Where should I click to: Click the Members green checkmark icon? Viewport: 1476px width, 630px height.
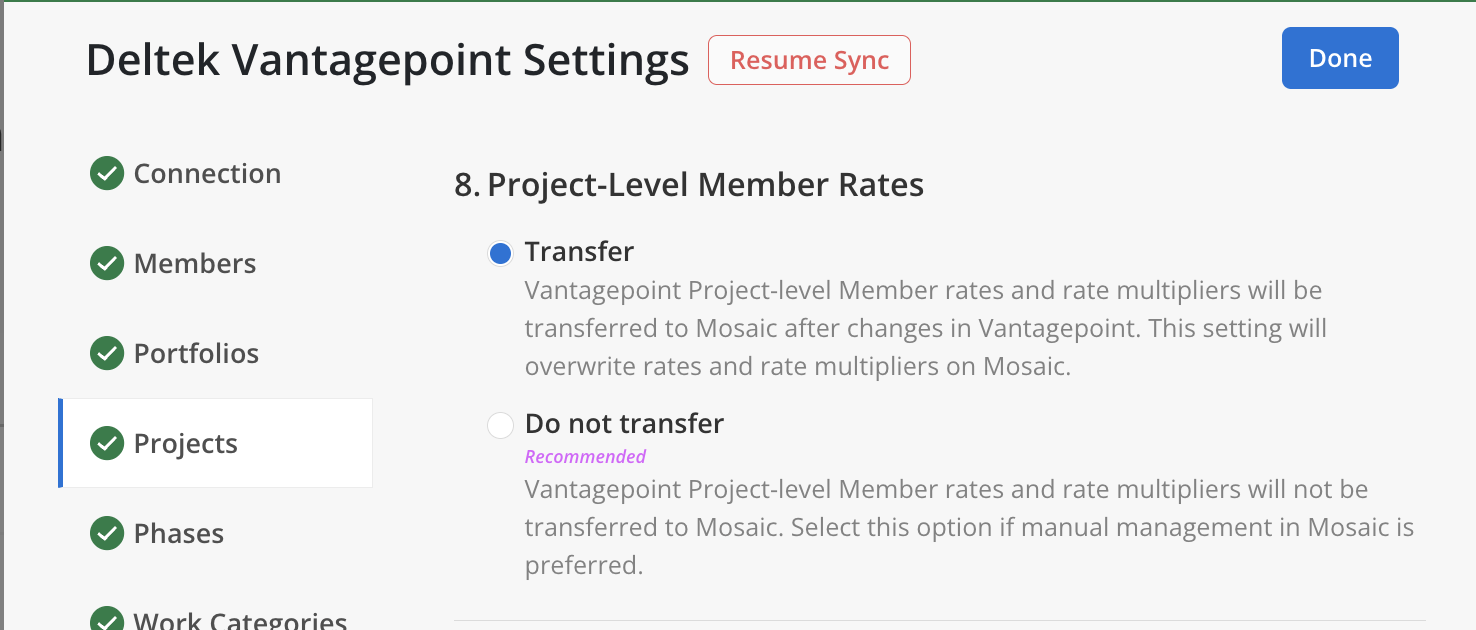(107, 264)
